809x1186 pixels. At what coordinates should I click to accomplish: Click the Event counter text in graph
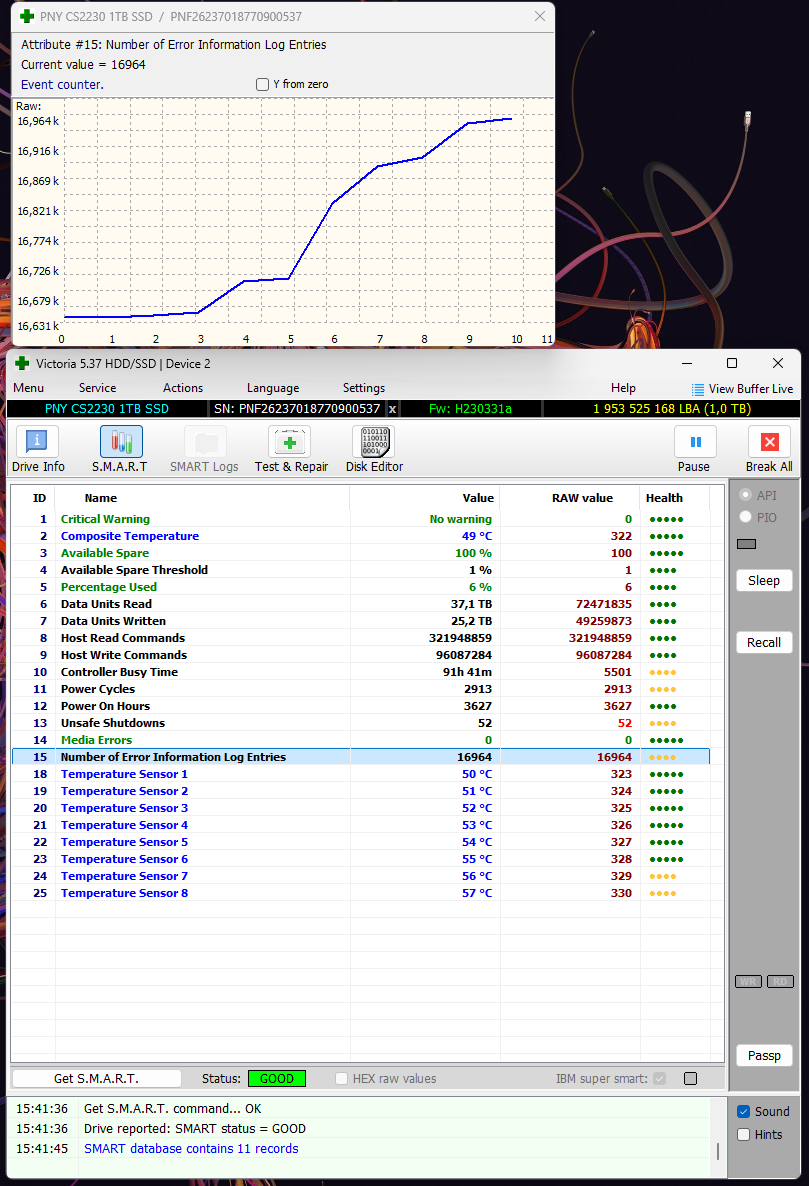(x=62, y=85)
